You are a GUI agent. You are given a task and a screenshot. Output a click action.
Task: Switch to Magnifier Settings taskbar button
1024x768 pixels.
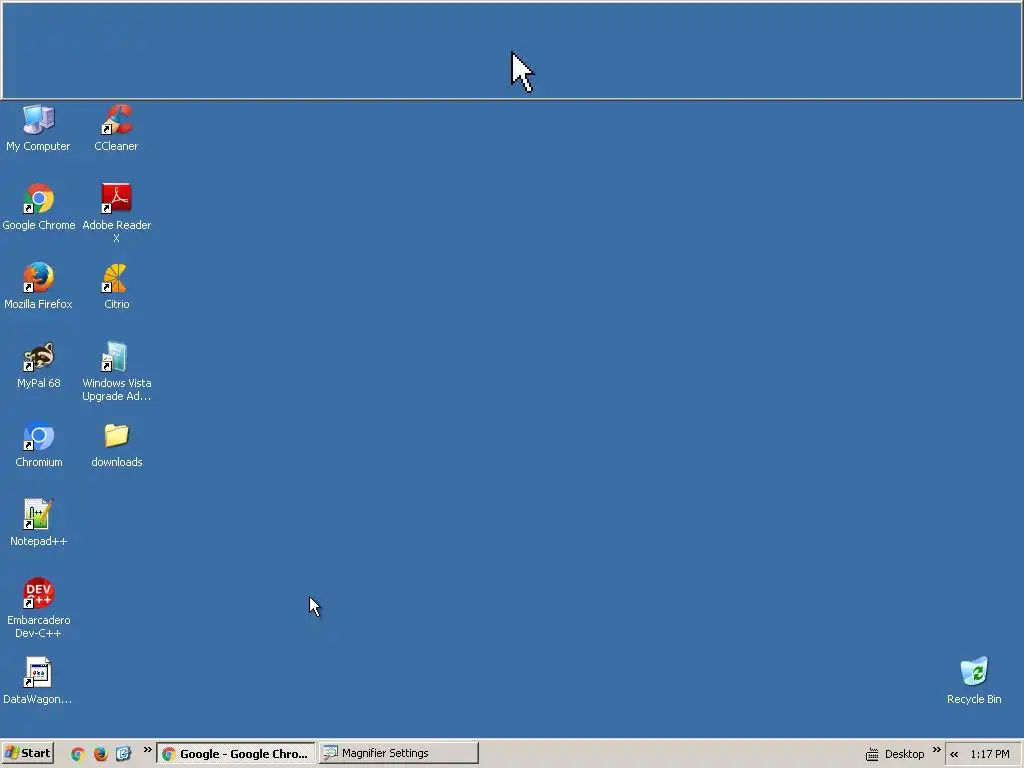coord(398,753)
